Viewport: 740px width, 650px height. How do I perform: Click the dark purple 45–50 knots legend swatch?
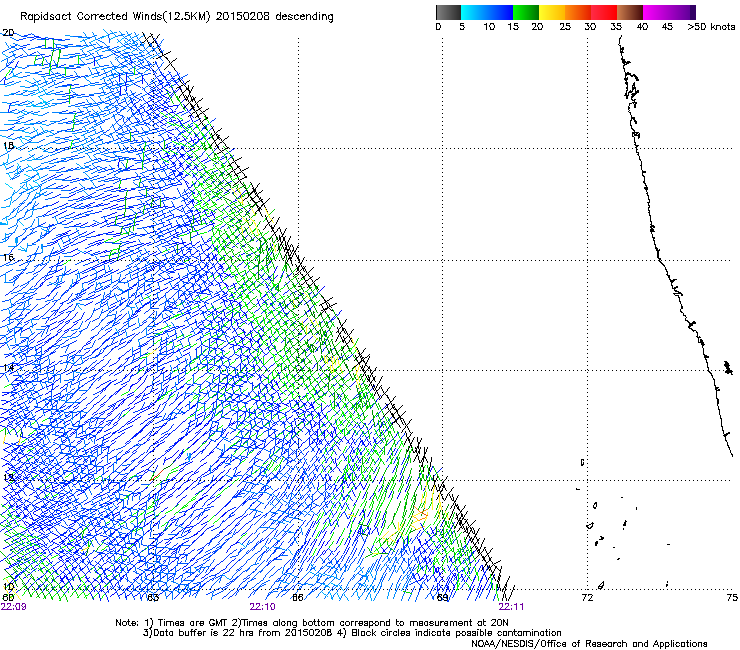682,12
